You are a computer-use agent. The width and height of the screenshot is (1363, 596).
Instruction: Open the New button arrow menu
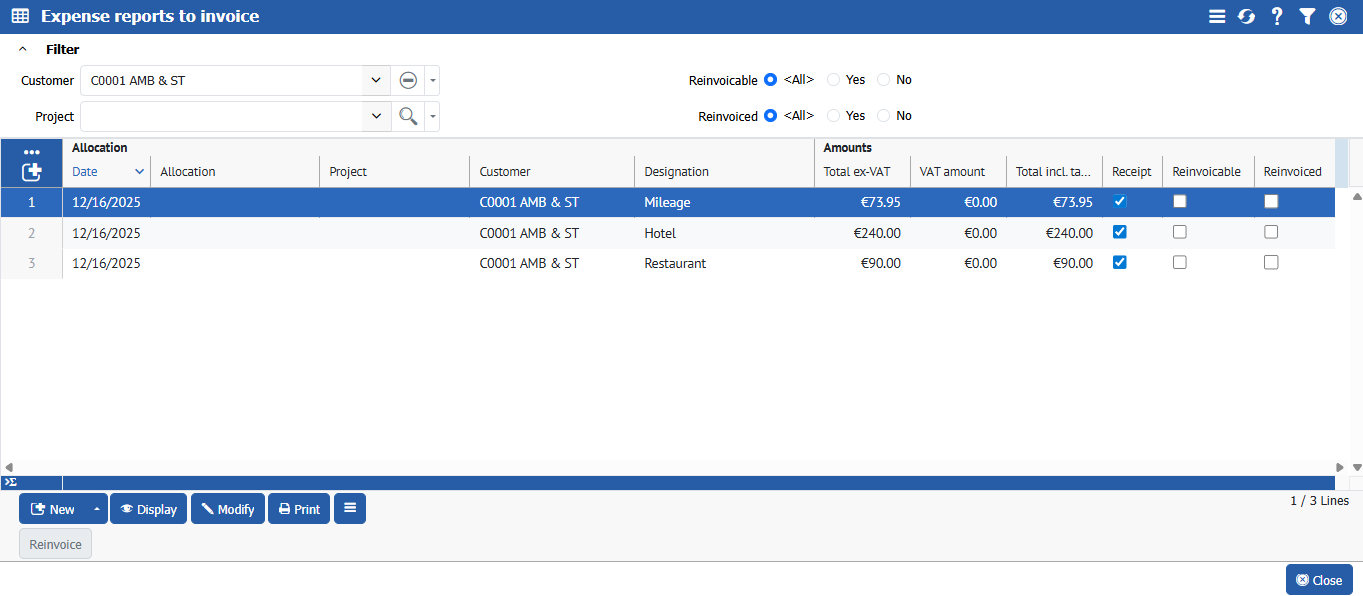coord(97,509)
